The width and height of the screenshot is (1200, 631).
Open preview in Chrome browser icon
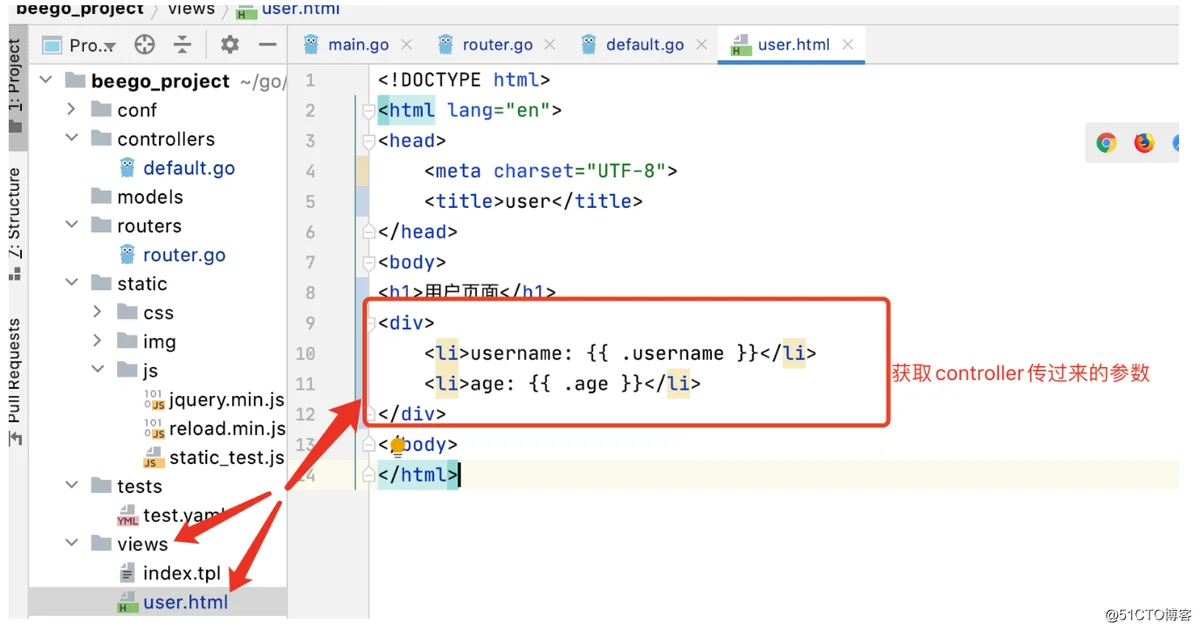[x=1106, y=144]
